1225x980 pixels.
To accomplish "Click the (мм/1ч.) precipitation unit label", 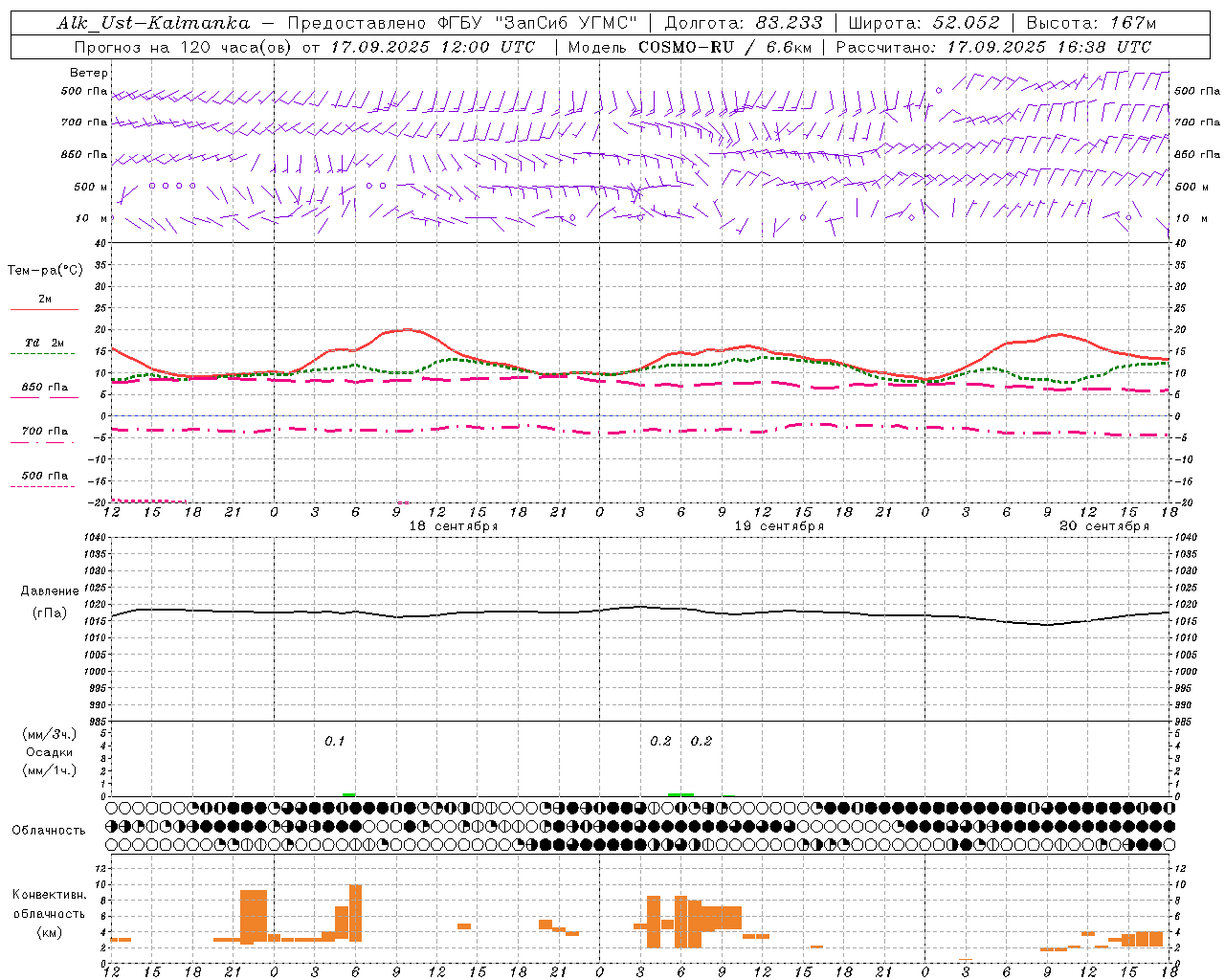I will (x=50, y=770).
